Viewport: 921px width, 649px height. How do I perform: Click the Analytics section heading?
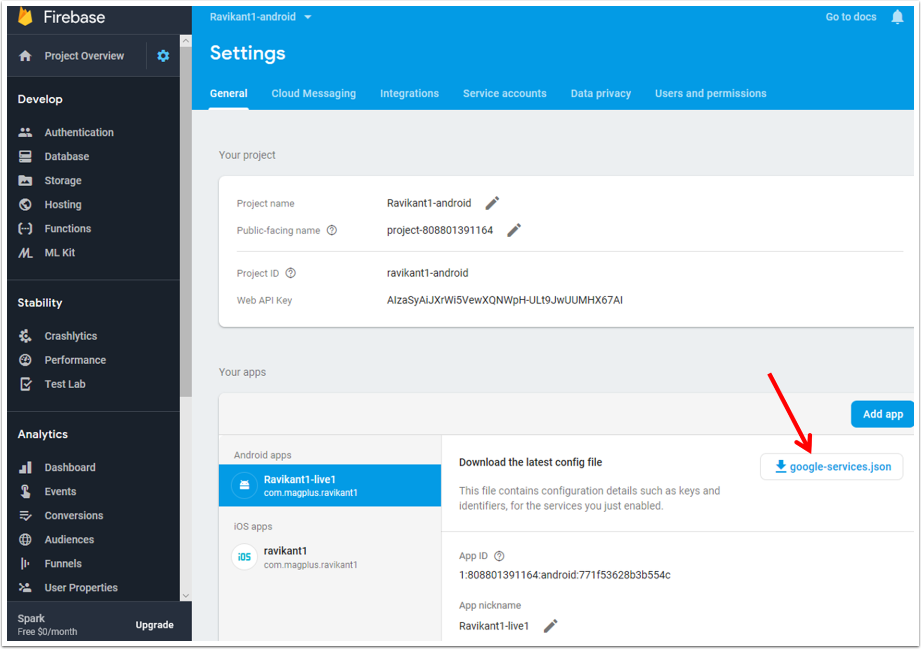pyautogui.click(x=43, y=435)
